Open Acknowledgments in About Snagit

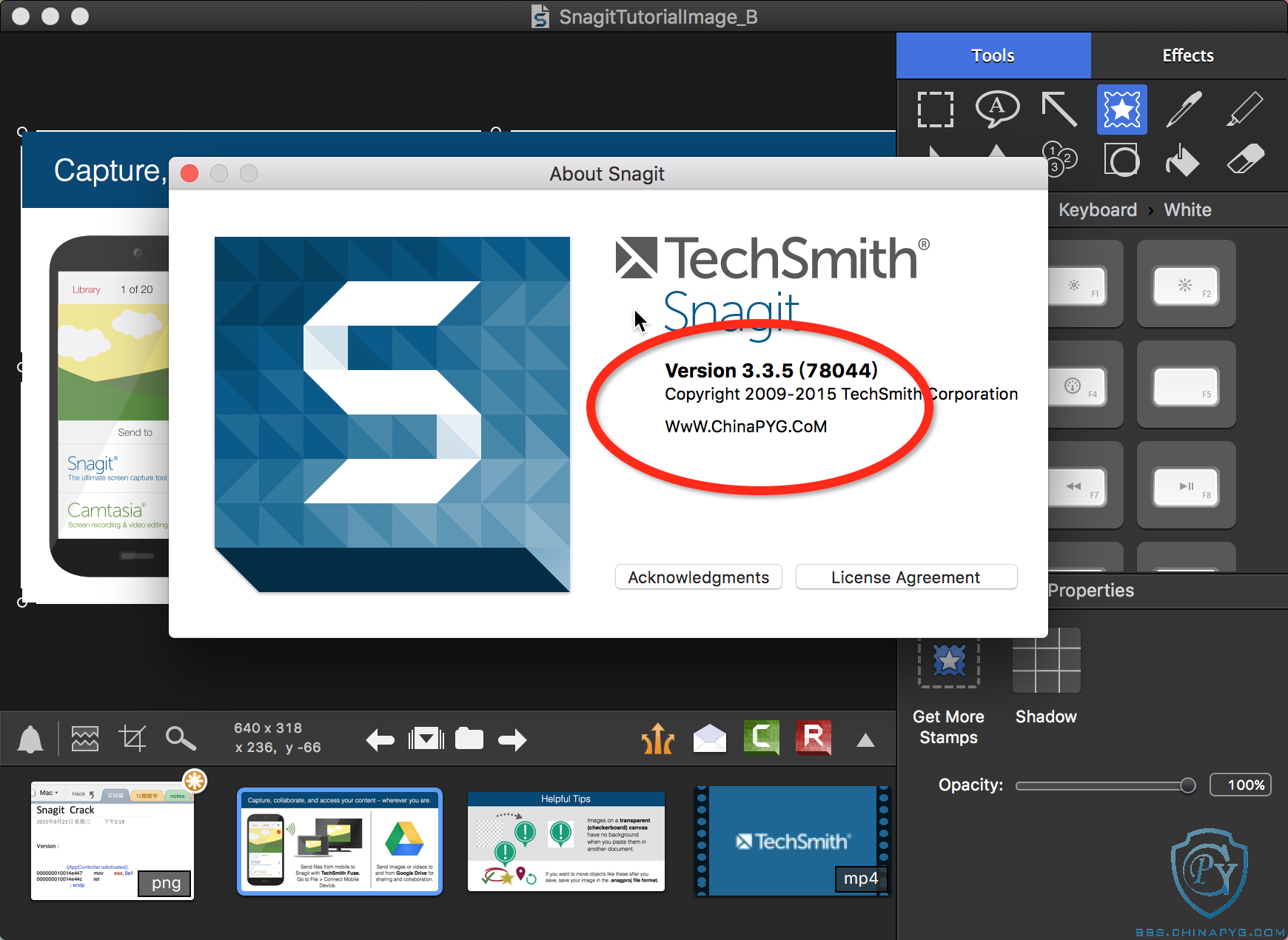[698, 577]
